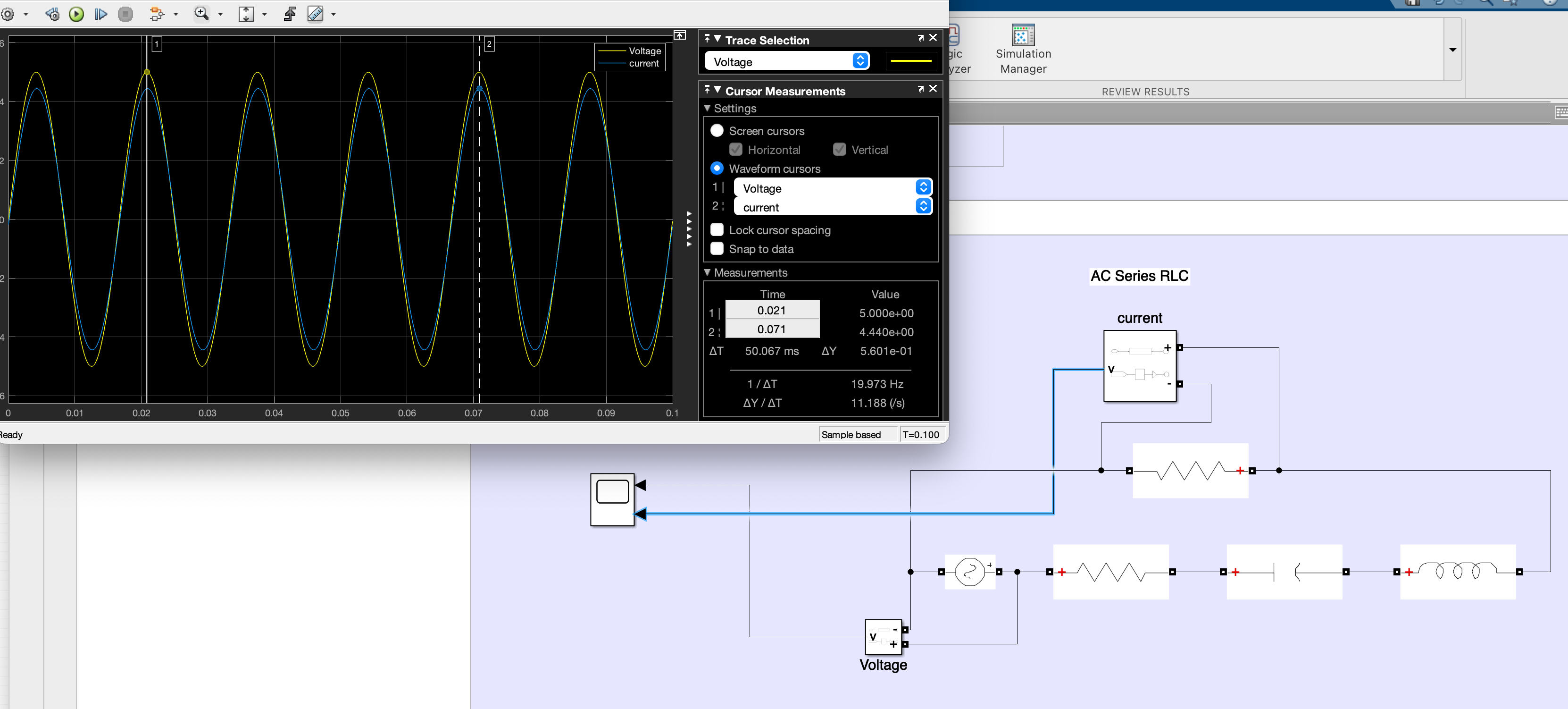1568x709 pixels.
Task: Click the 19.973 Hz frequency value
Action: coord(877,384)
